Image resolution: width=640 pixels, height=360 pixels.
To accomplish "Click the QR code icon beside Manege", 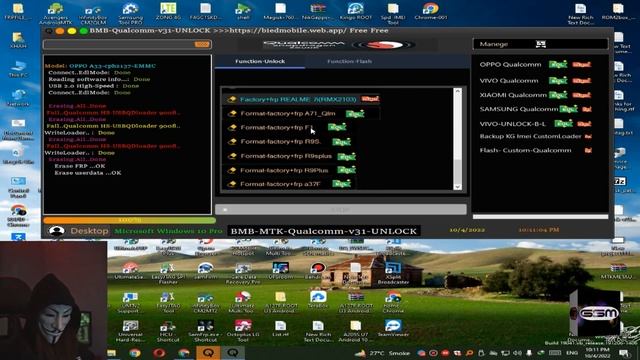I will pyautogui.click(x=541, y=44).
